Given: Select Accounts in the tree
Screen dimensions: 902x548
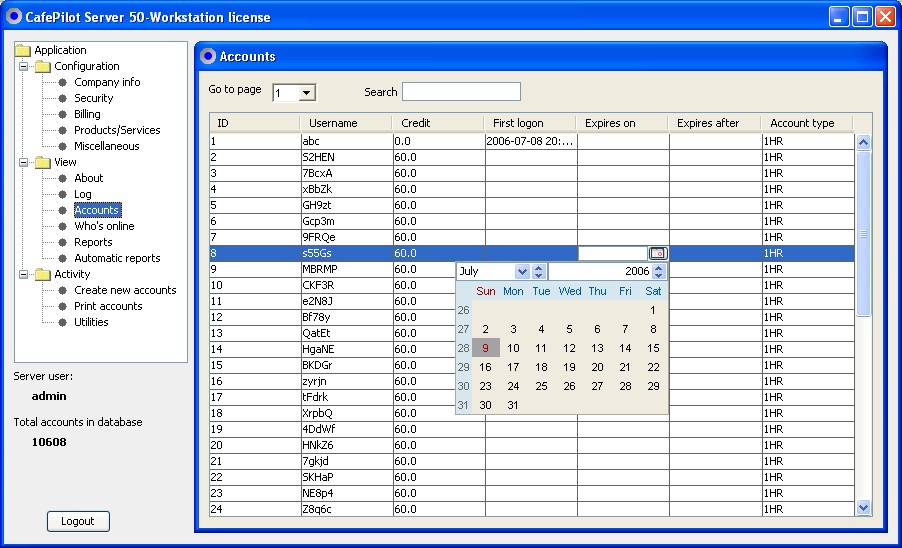Looking at the screenshot, I should [x=97, y=210].
